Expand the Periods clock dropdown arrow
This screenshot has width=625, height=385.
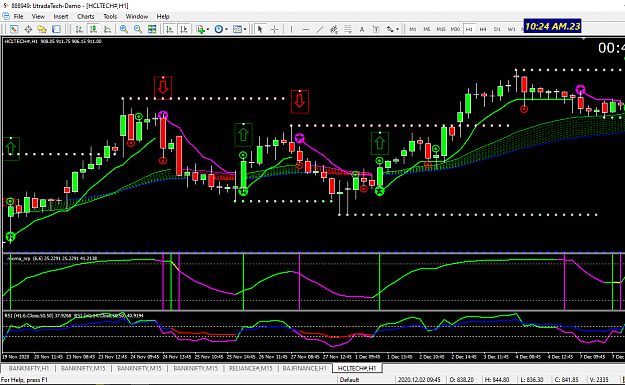click(226, 29)
